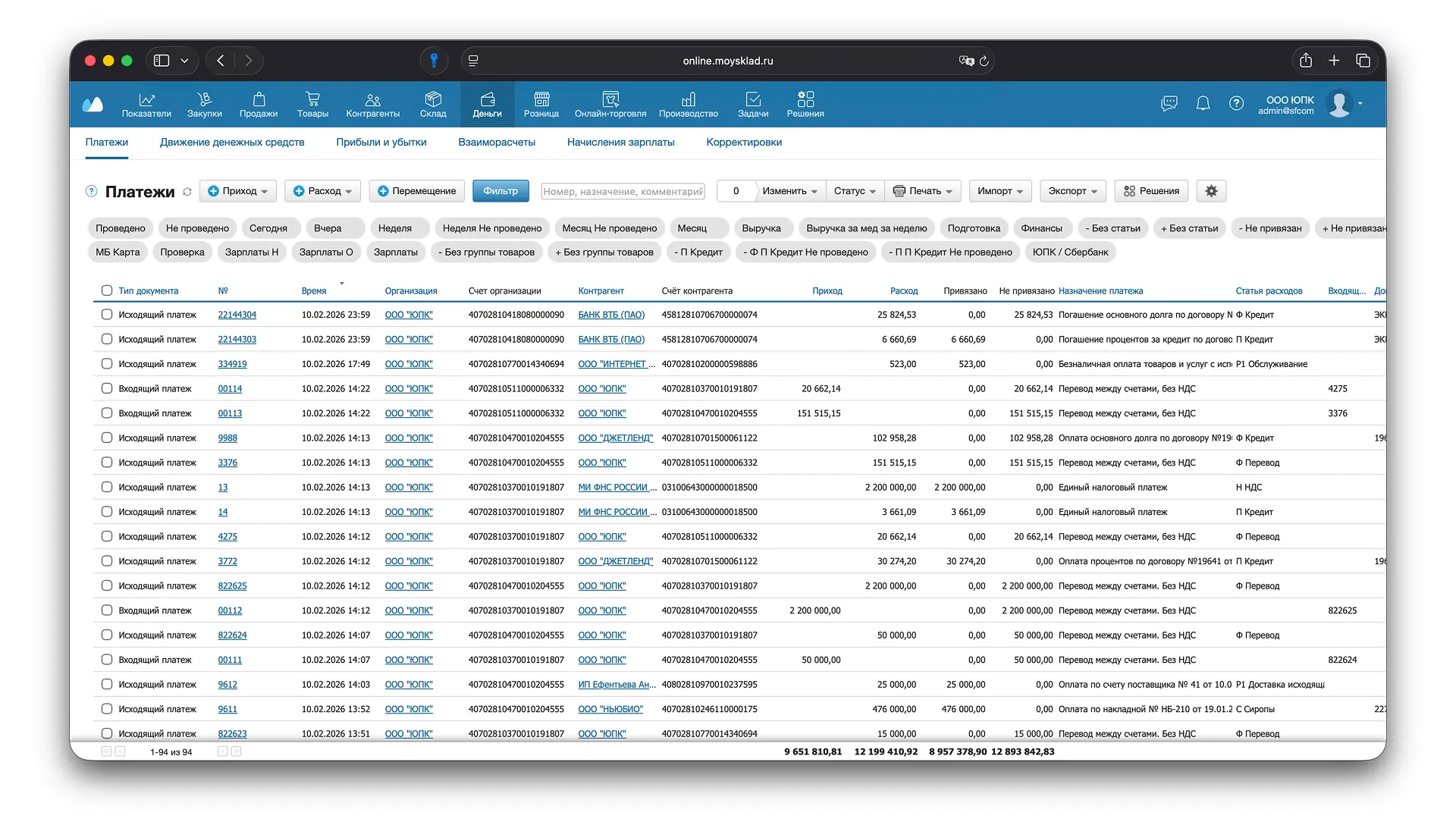Tick checkbox for payment row 9988
The height and width of the screenshot is (819, 1456).
(x=107, y=438)
